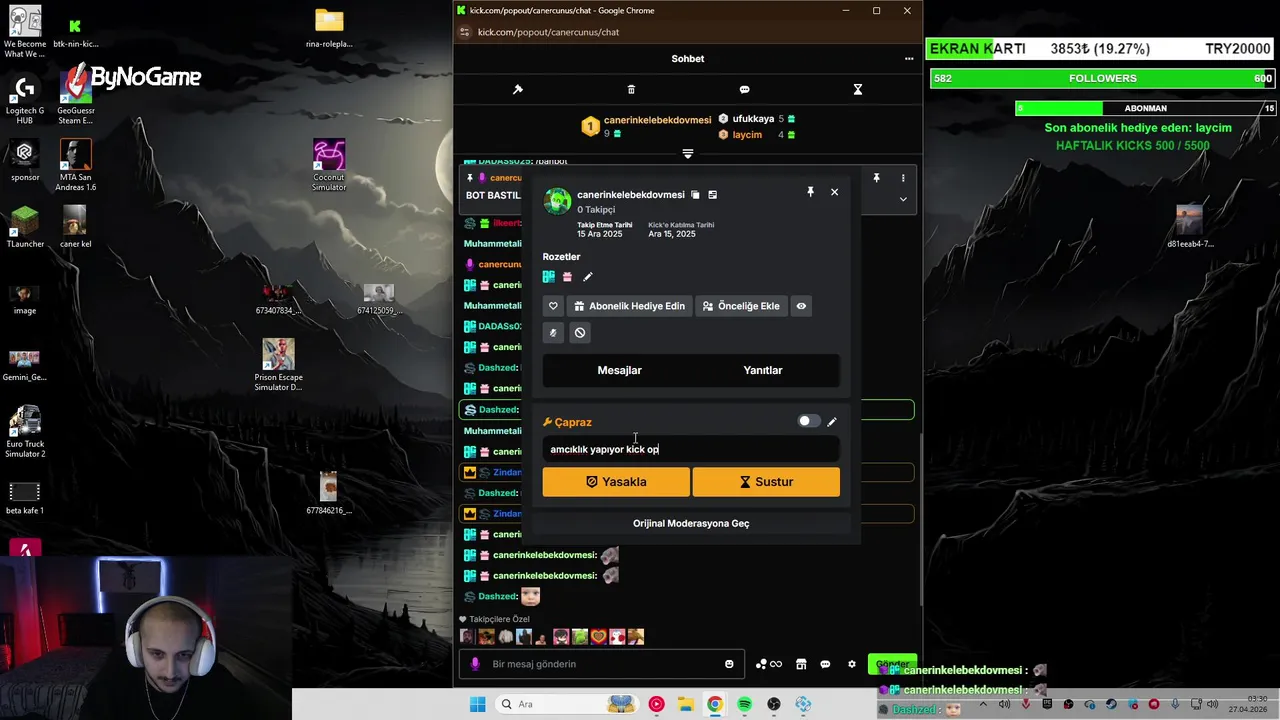Open the emoji picker in chat input
Viewport: 1280px width, 720px height.
[729, 664]
